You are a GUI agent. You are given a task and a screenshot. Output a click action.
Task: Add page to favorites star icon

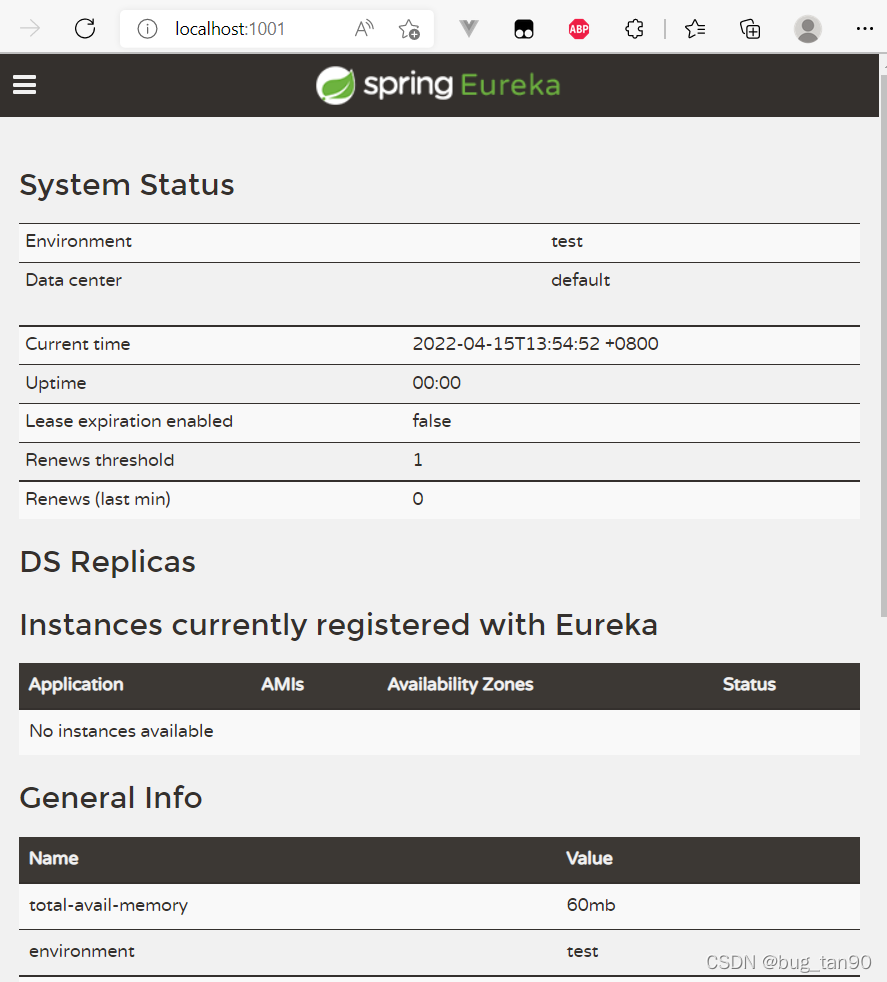click(x=409, y=29)
